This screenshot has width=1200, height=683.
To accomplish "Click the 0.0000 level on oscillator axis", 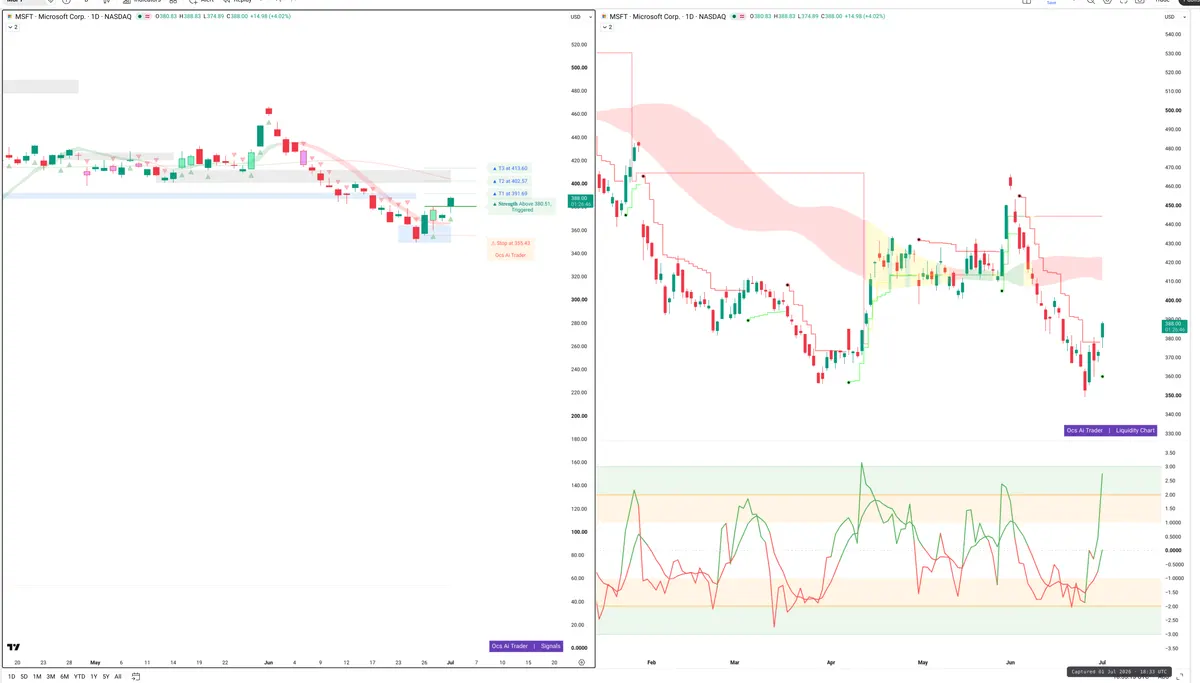I will (1173, 550).
